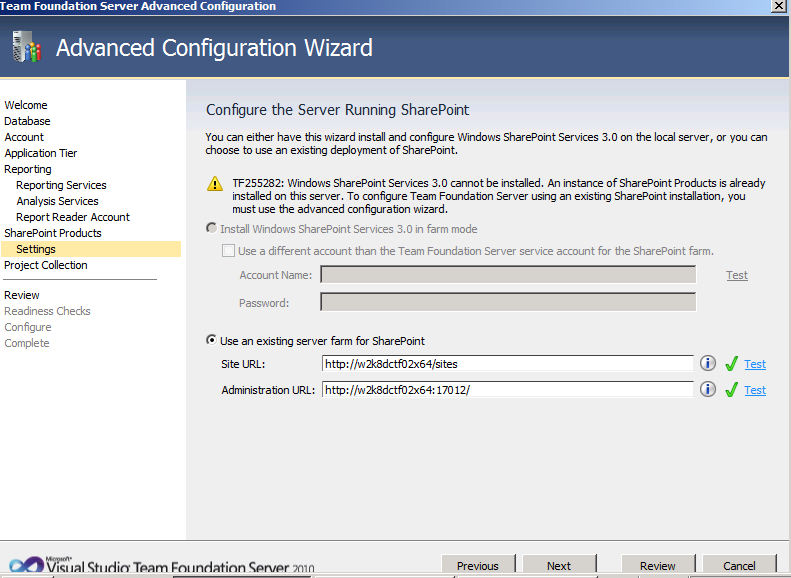The image size is (791, 578).
Task: Jump to the Review step in sidebar
Action: [x=22, y=295]
